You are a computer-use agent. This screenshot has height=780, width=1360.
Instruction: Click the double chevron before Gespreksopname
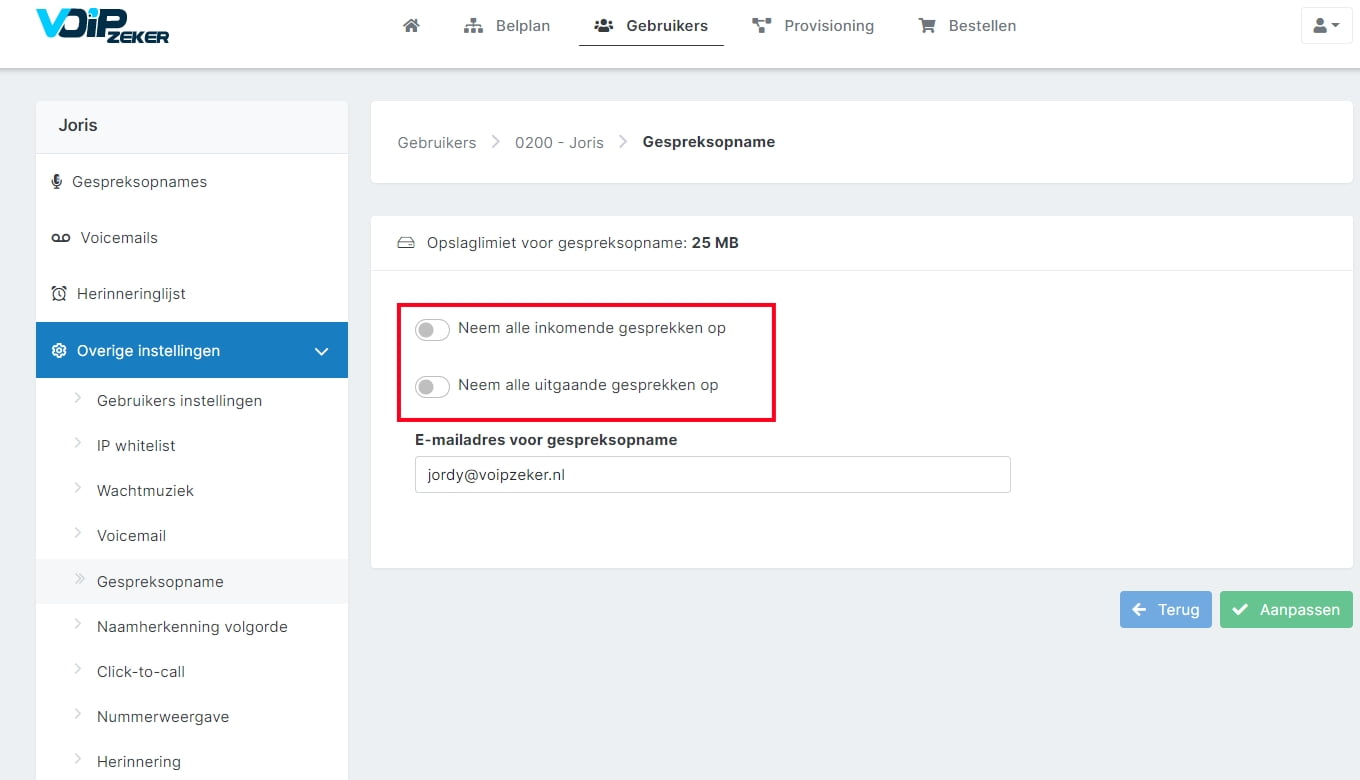click(x=79, y=578)
